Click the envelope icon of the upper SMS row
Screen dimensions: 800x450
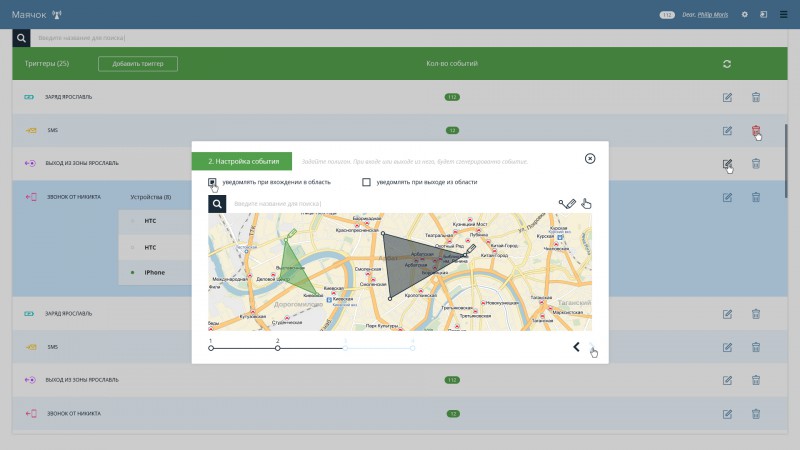31,130
